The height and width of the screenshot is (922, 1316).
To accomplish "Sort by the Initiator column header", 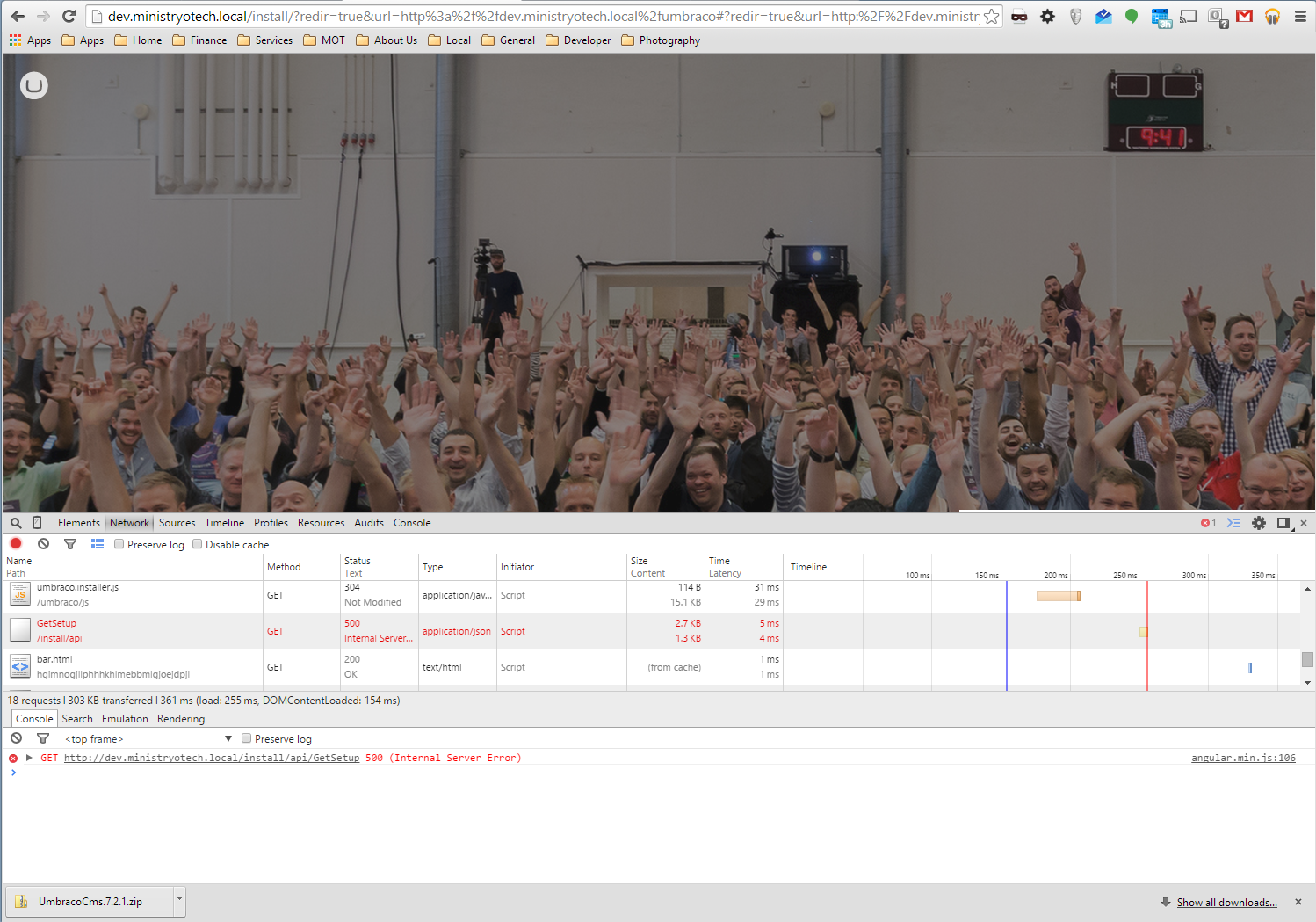I will coord(561,567).
